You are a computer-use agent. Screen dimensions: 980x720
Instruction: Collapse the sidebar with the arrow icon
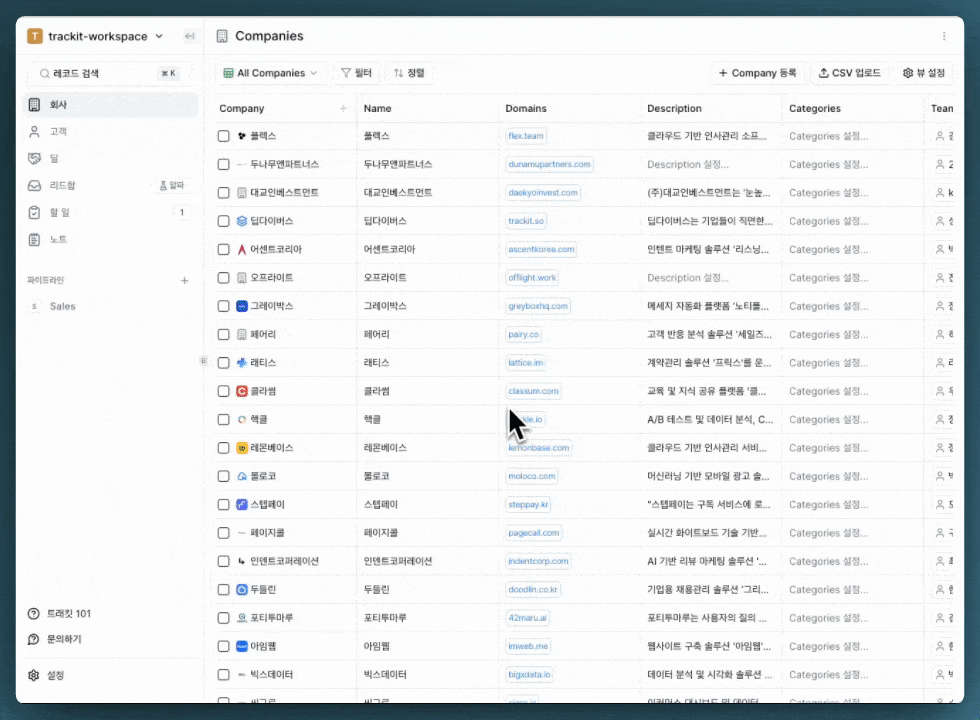189,36
